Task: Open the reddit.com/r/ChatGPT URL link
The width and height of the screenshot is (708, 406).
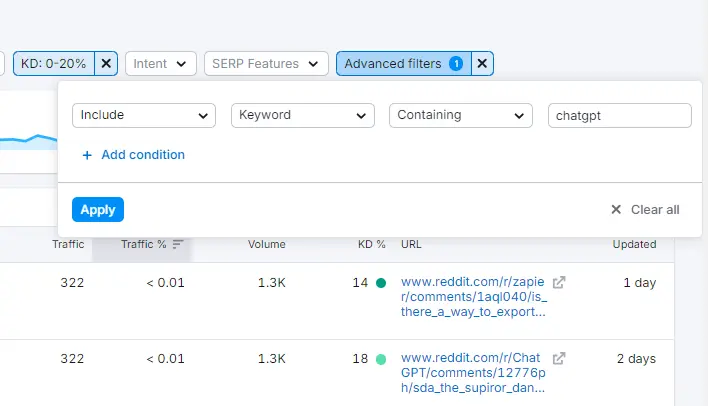Action: [x=474, y=372]
